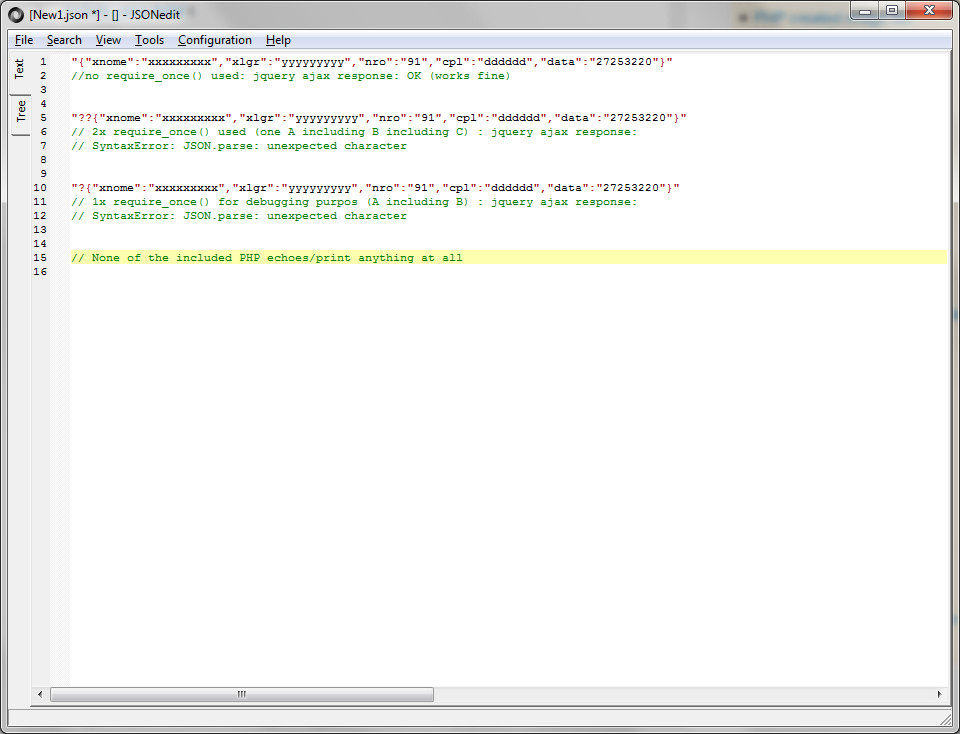Maximize the JSONedit window
The width and height of the screenshot is (960, 734).
[892, 10]
